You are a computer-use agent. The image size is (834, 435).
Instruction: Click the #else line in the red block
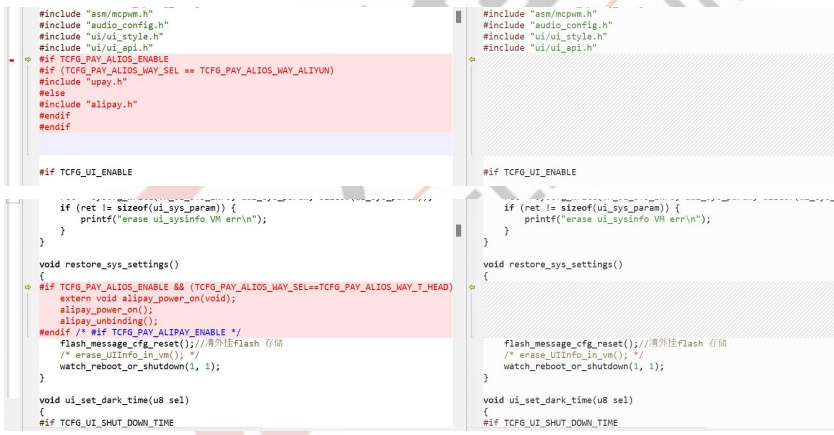pyautogui.click(x=52, y=94)
